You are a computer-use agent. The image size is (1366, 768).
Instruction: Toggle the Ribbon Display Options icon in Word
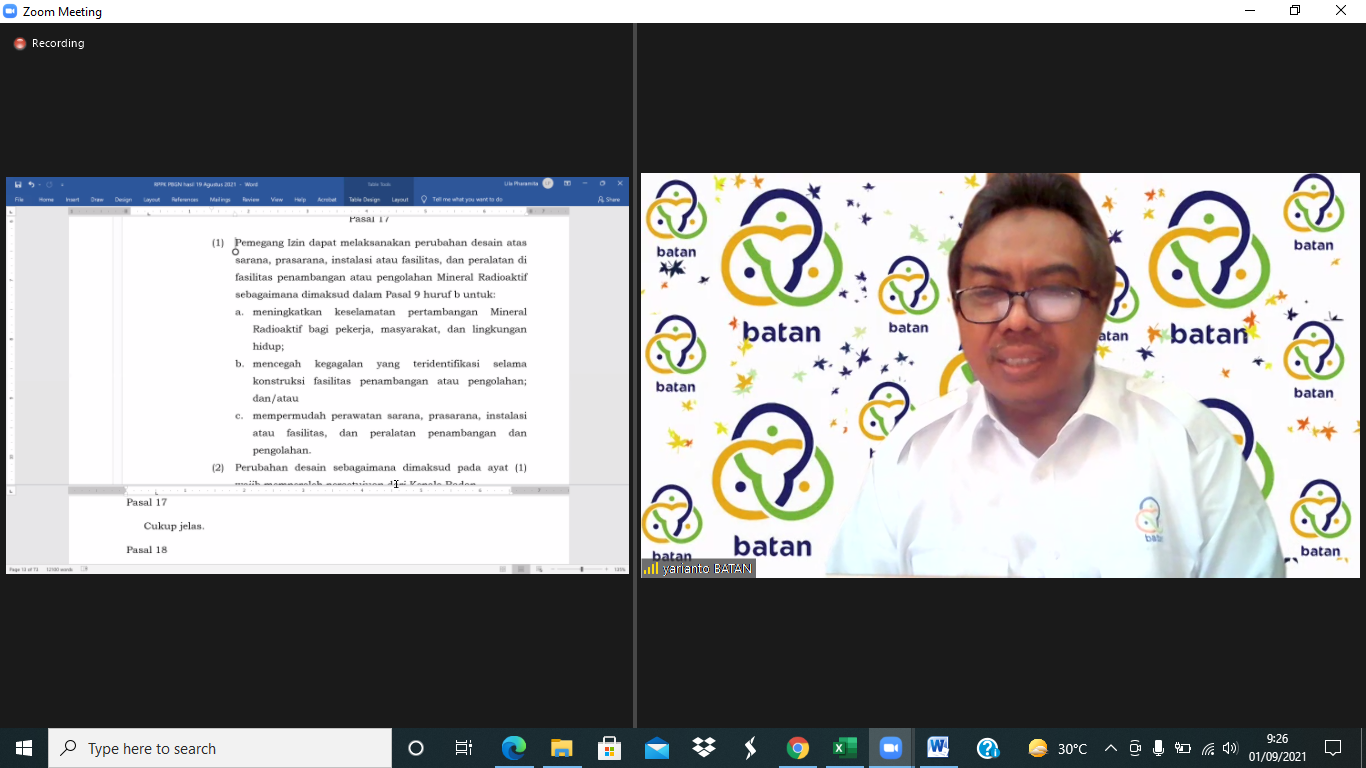[x=567, y=184]
